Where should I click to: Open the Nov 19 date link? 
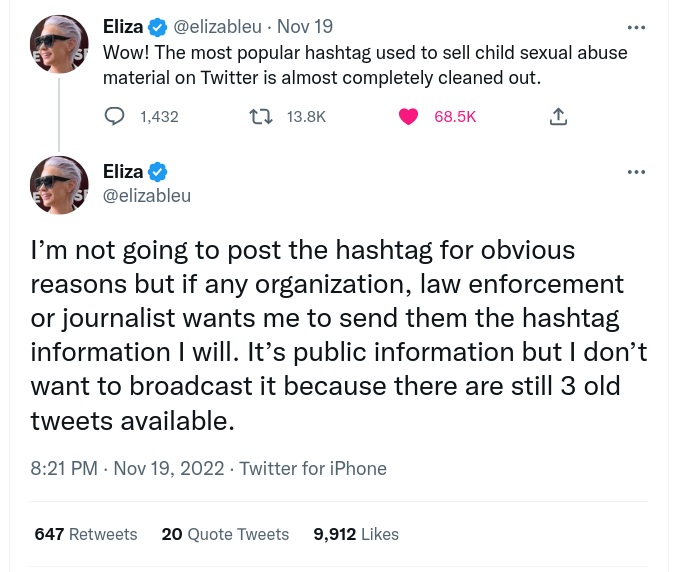click(305, 27)
